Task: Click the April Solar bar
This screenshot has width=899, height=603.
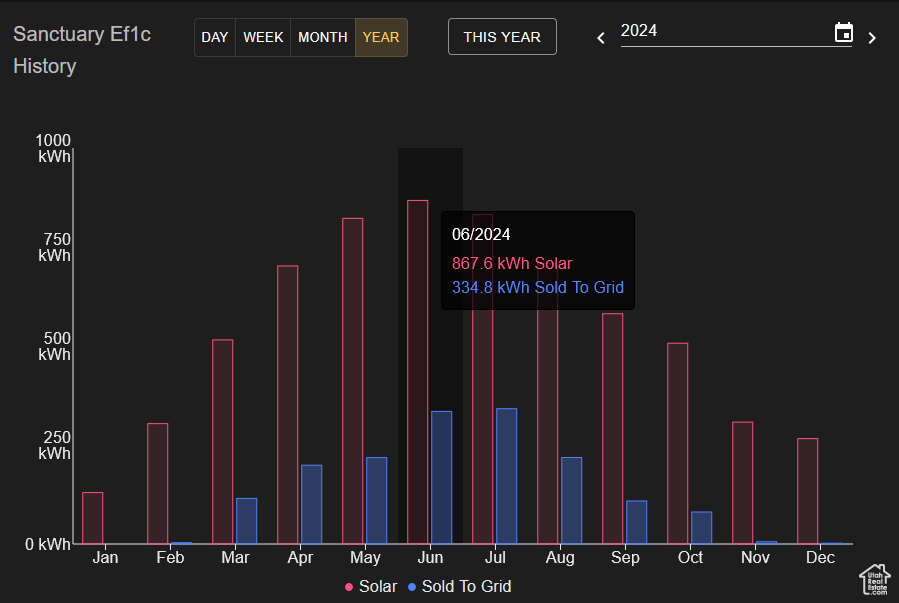Action: click(288, 405)
